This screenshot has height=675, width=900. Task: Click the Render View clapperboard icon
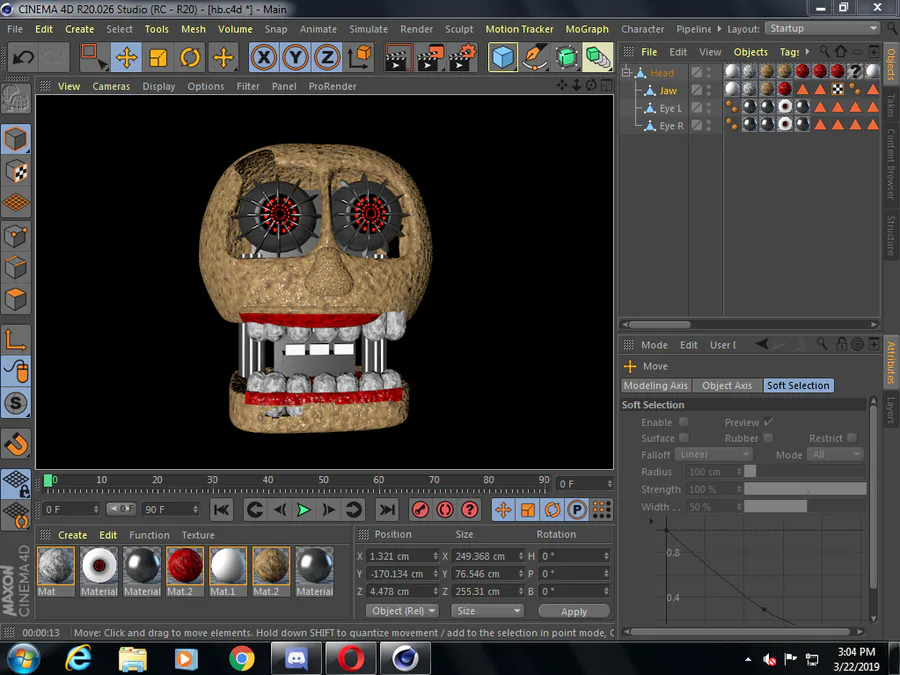pos(398,58)
